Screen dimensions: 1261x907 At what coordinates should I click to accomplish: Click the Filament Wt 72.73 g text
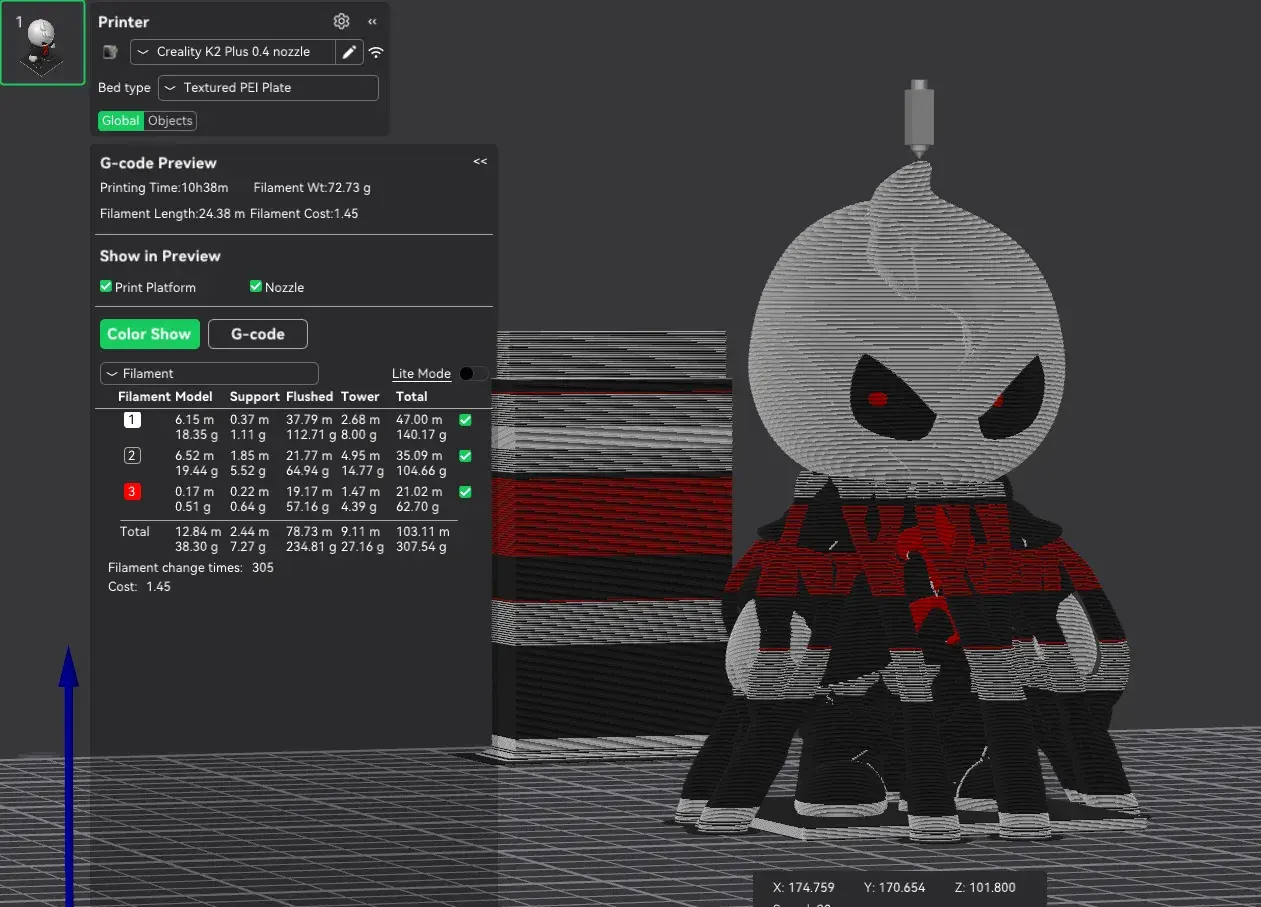click(312, 188)
